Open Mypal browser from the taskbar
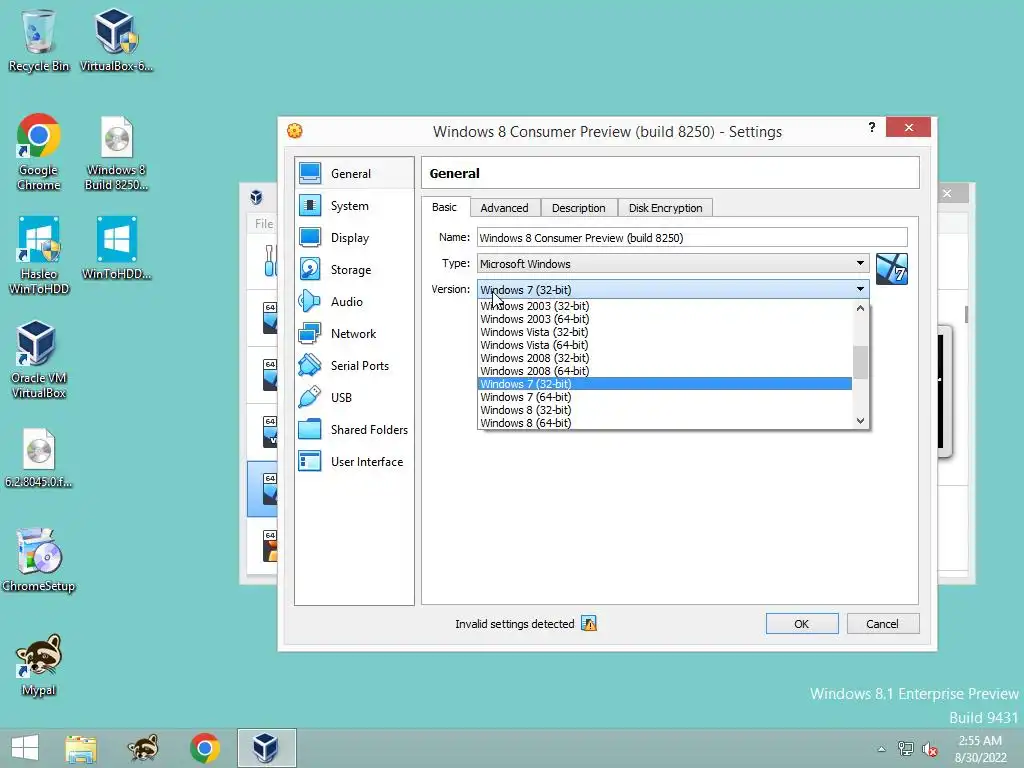The height and width of the screenshot is (768, 1024). (143, 748)
